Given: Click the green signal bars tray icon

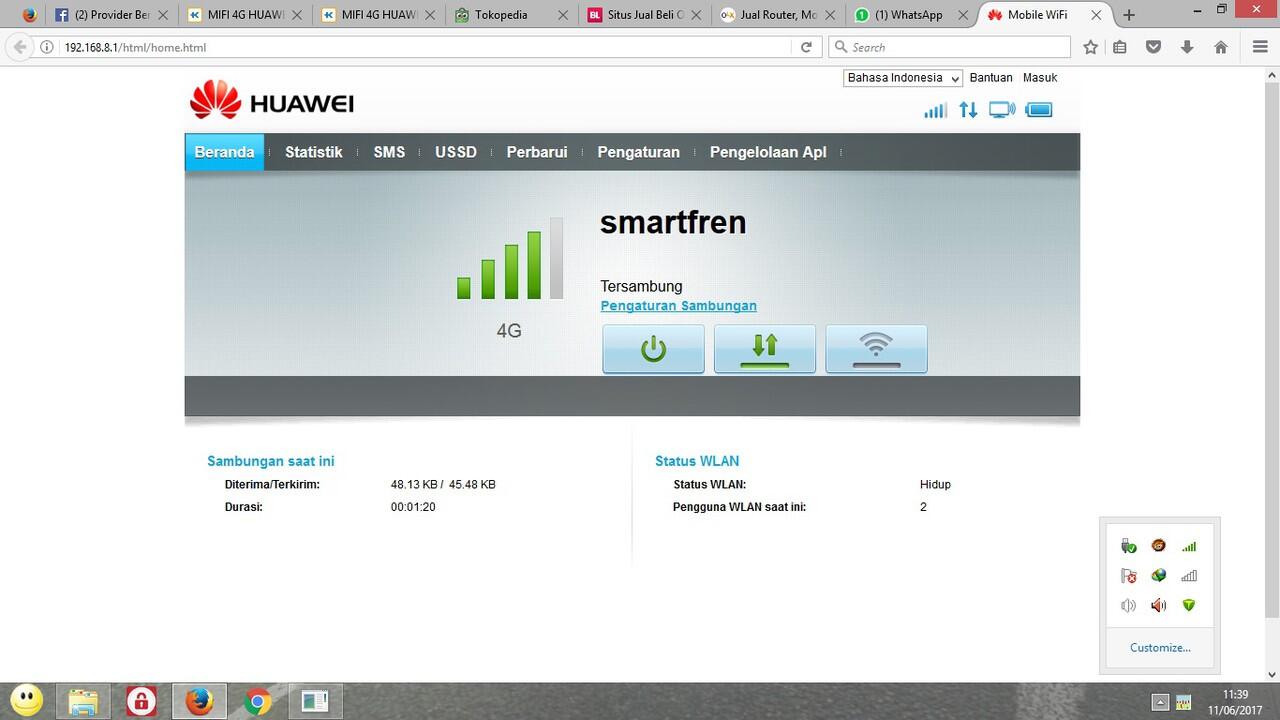Looking at the screenshot, I should pyautogui.click(x=1189, y=546).
